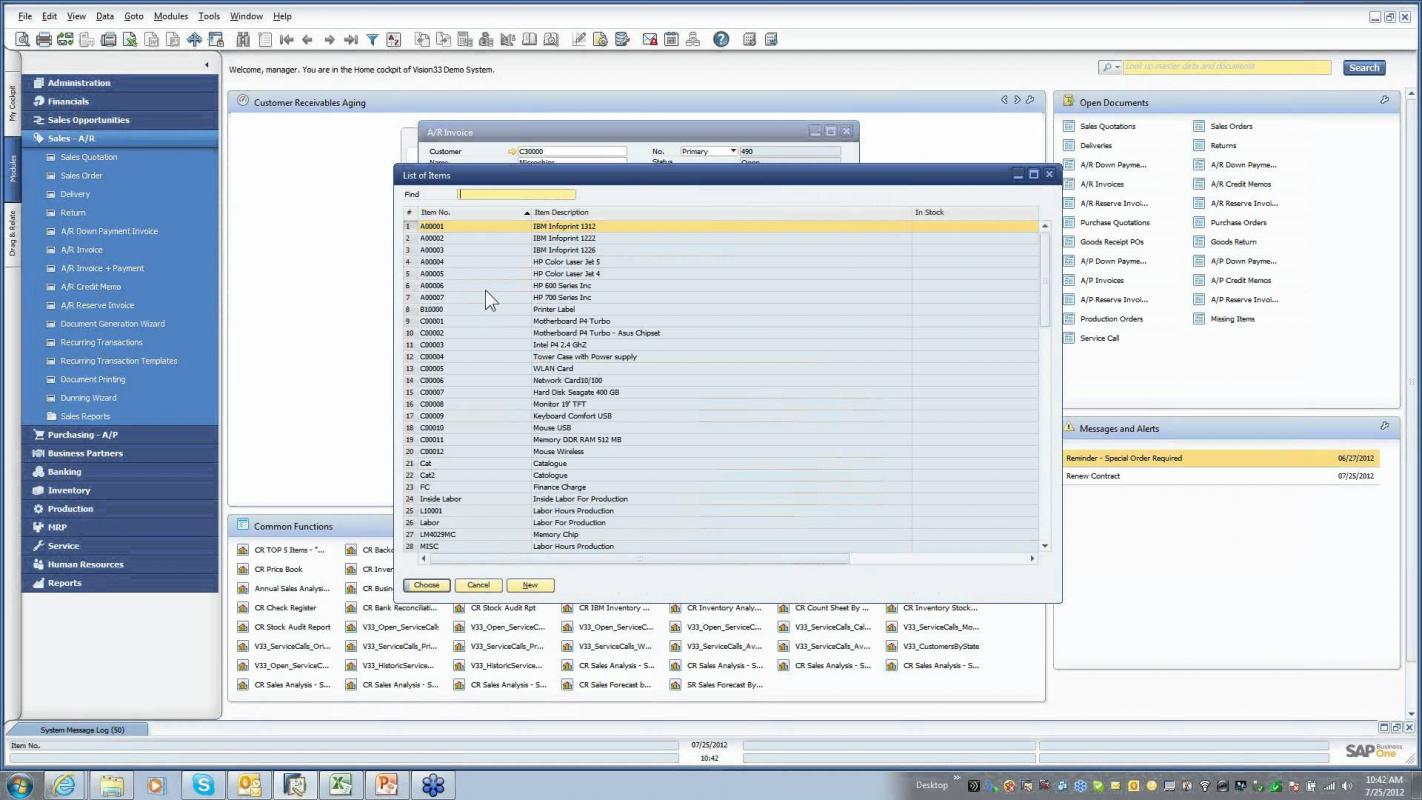Open Excel from the taskbar
The width and height of the screenshot is (1422, 800).
click(340, 785)
